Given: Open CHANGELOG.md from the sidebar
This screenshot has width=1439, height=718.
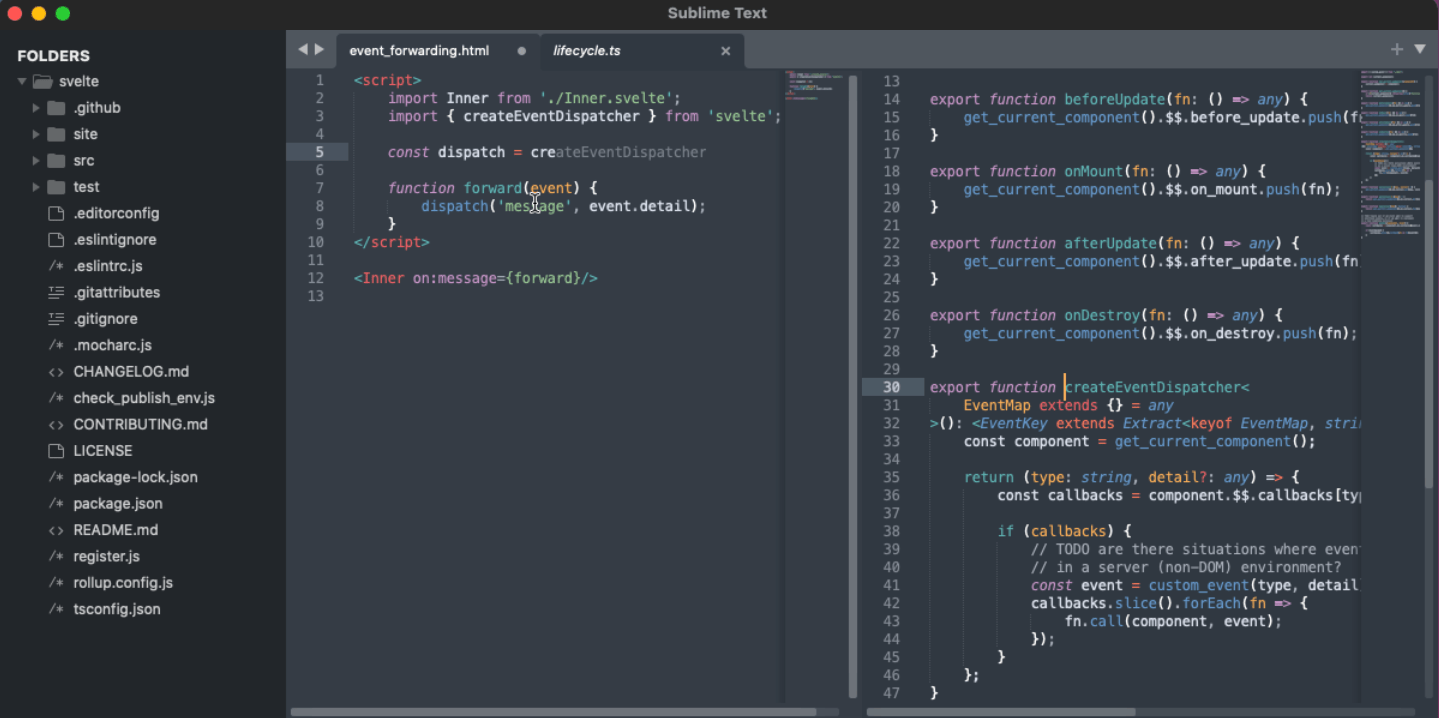Looking at the screenshot, I should (x=131, y=371).
